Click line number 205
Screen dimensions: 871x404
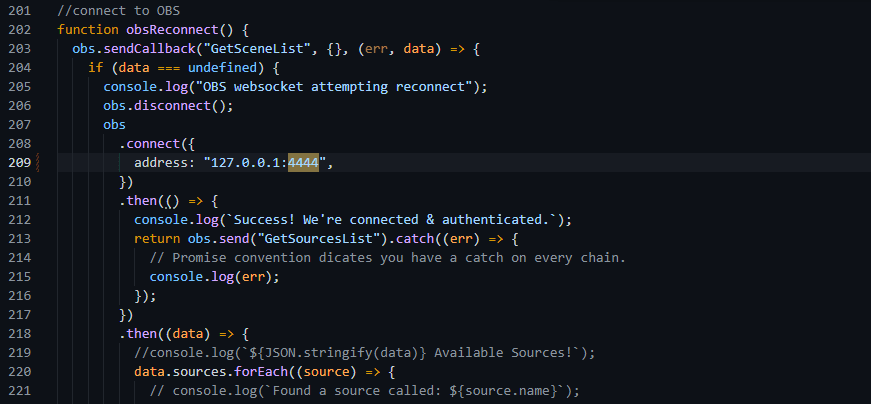tap(21, 86)
